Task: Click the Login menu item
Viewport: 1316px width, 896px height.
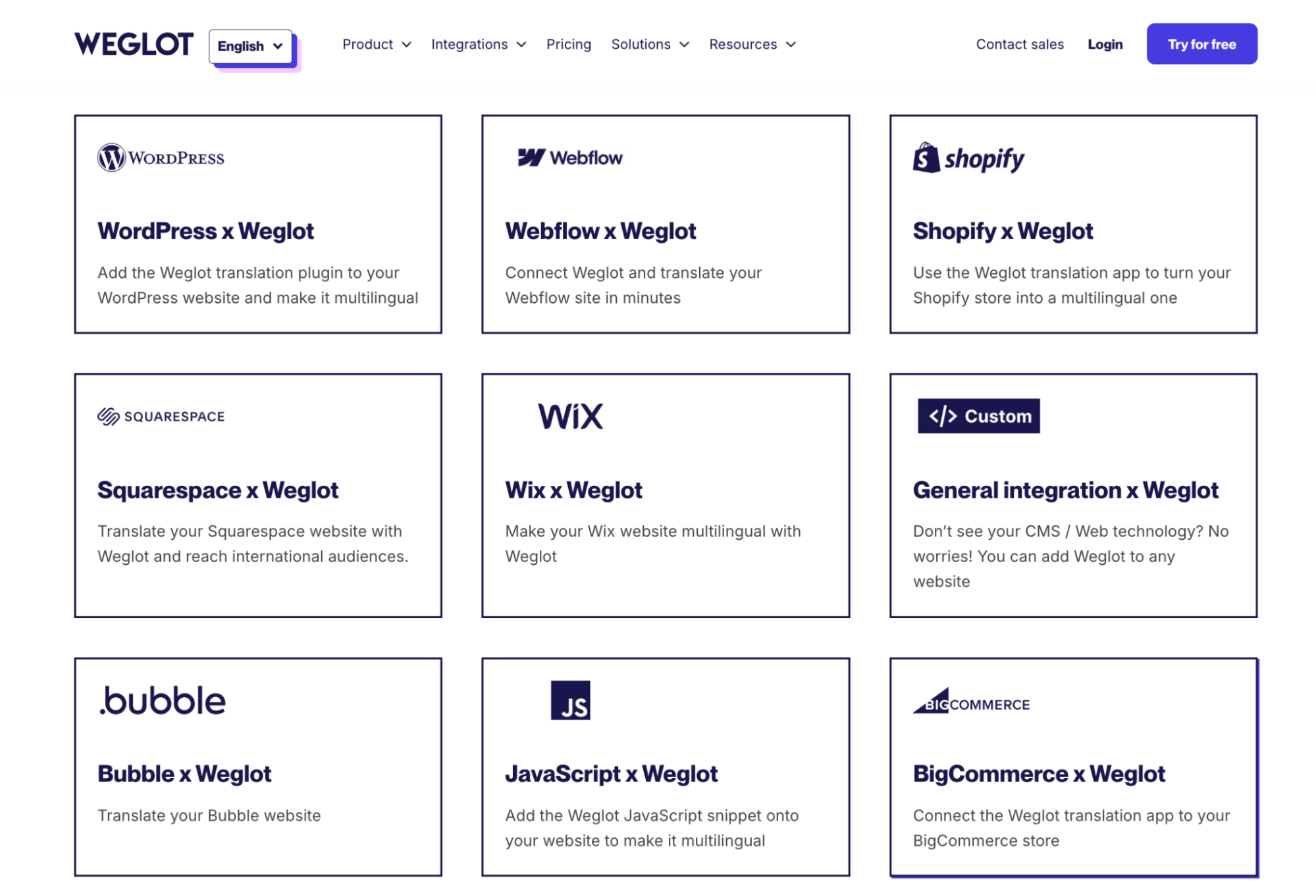Action: (1105, 44)
